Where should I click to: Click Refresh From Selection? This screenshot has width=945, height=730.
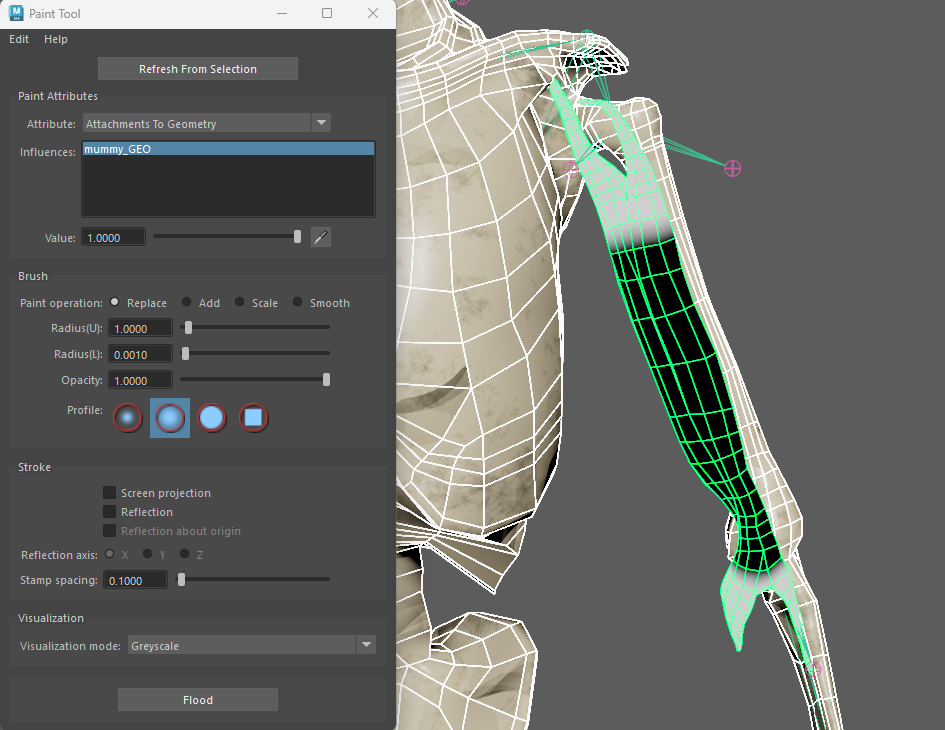pos(197,68)
